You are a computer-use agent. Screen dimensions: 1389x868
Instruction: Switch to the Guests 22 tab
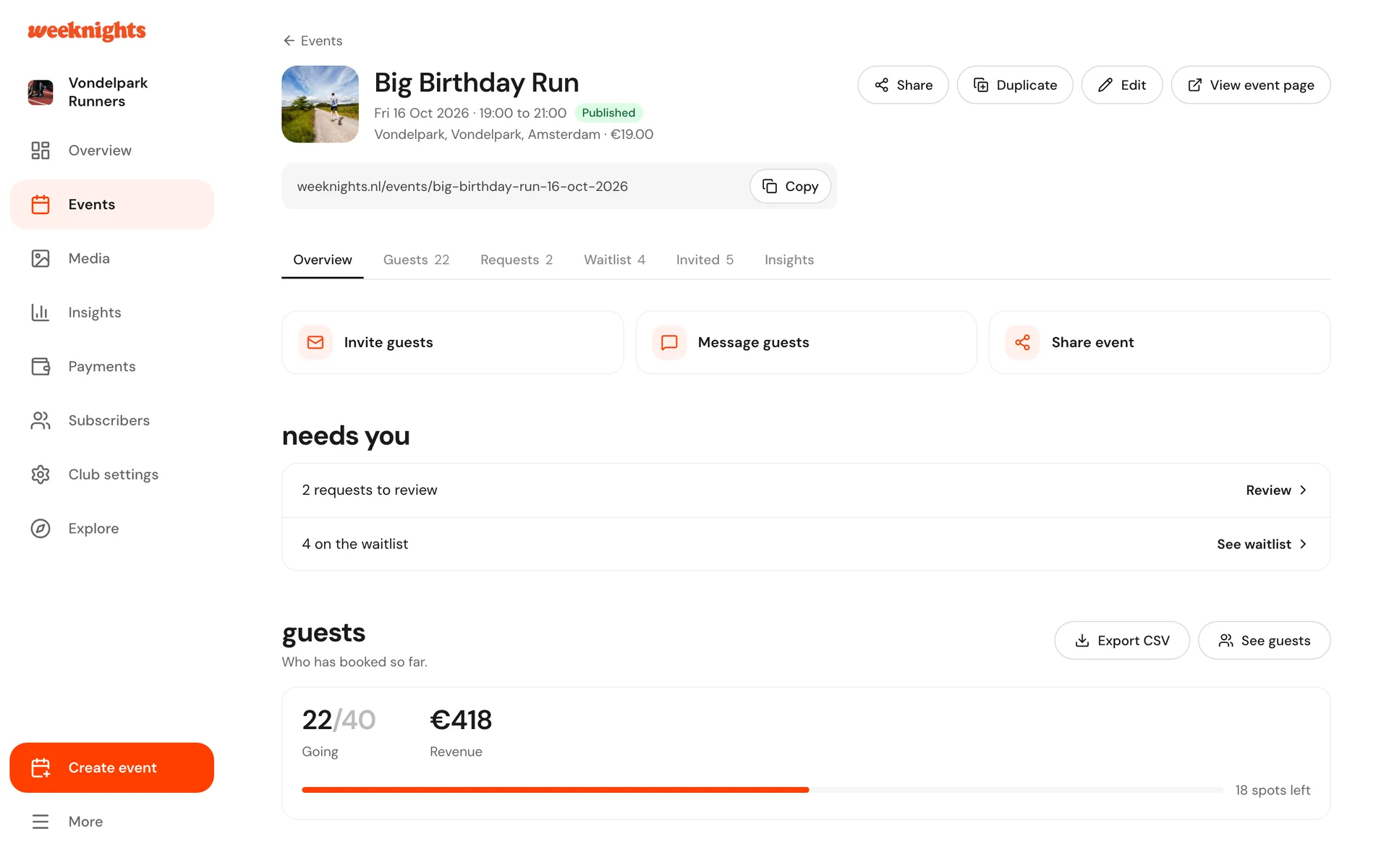click(416, 260)
